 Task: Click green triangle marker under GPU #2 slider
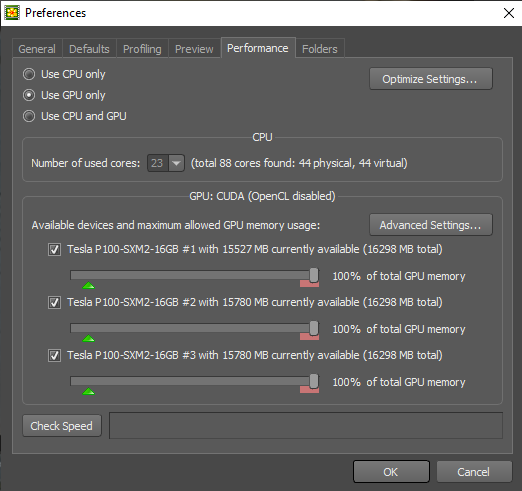pyautogui.click(x=89, y=338)
